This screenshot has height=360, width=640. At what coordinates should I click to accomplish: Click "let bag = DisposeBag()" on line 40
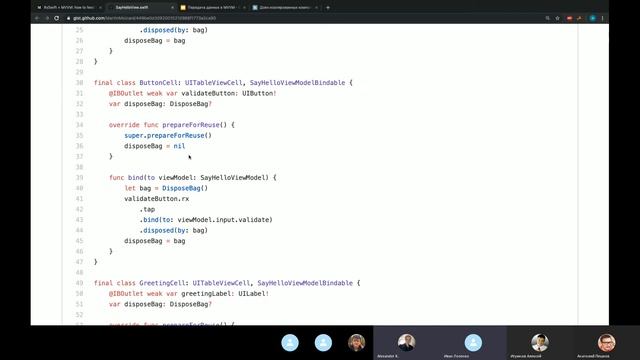coord(166,188)
